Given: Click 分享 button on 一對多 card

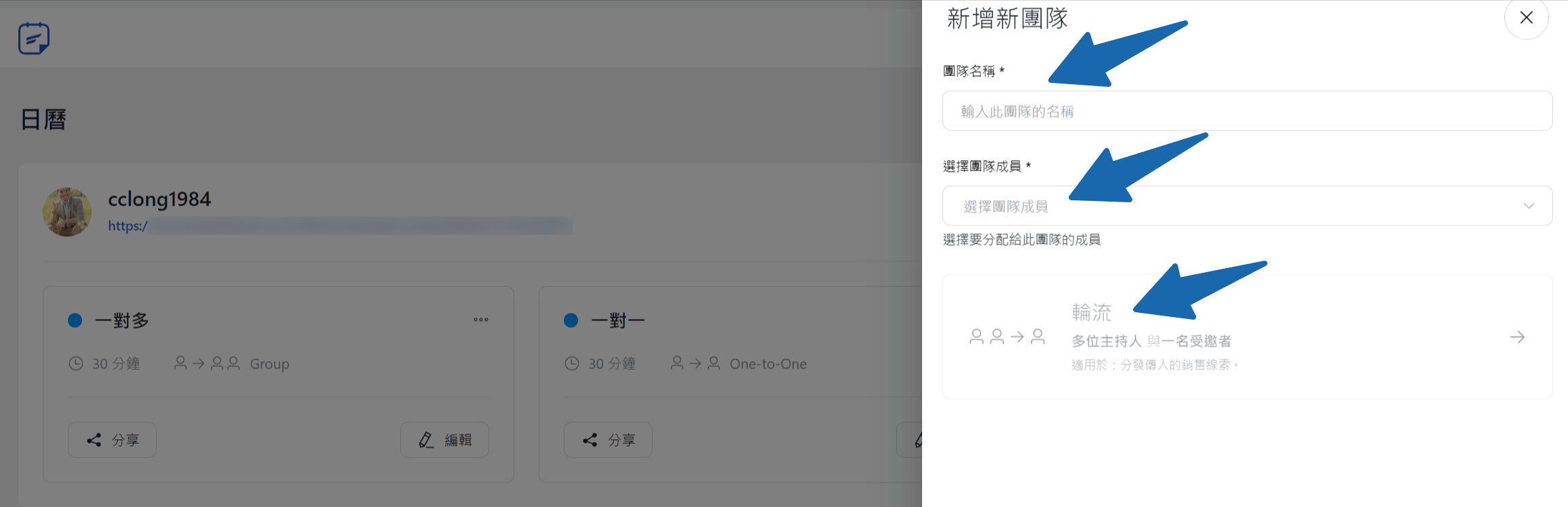Looking at the screenshot, I should click(113, 440).
